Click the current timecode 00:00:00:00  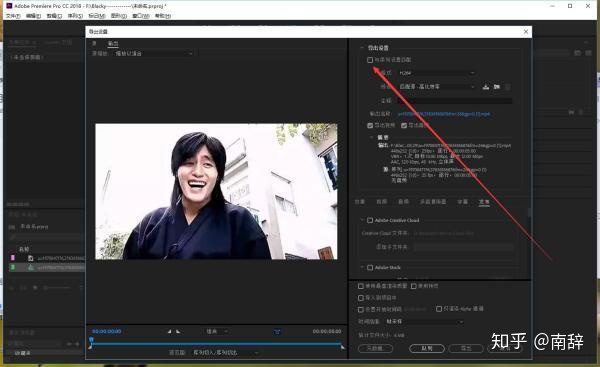point(107,331)
